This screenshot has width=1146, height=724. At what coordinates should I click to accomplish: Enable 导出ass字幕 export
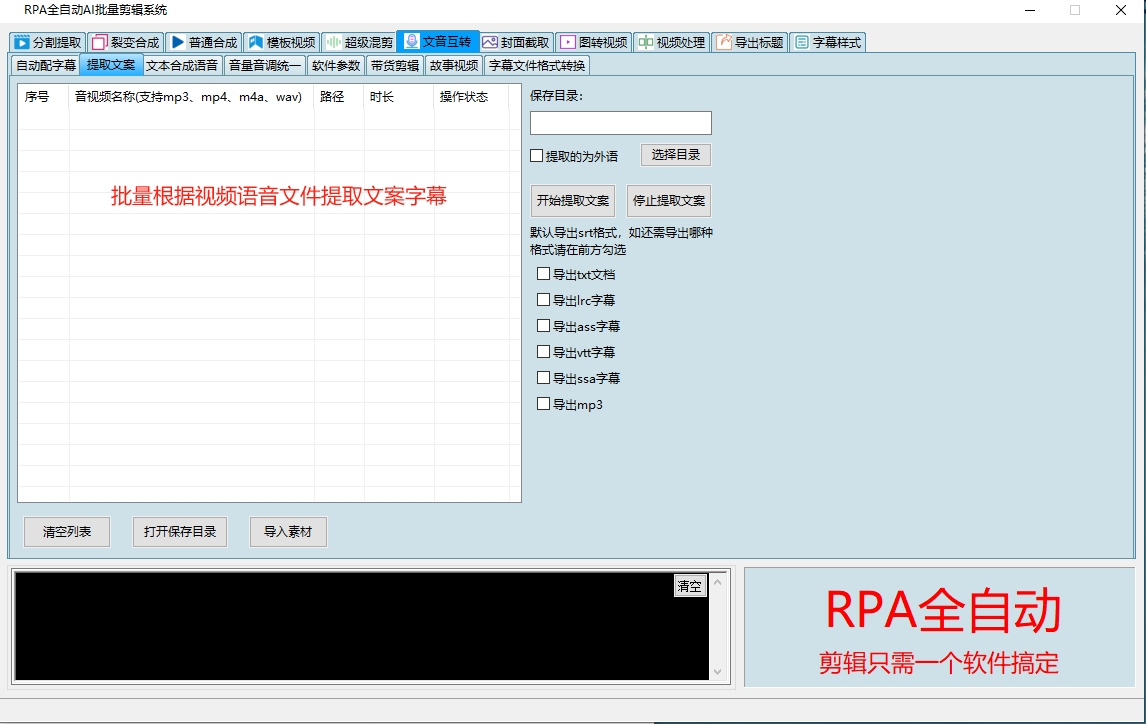coord(544,326)
